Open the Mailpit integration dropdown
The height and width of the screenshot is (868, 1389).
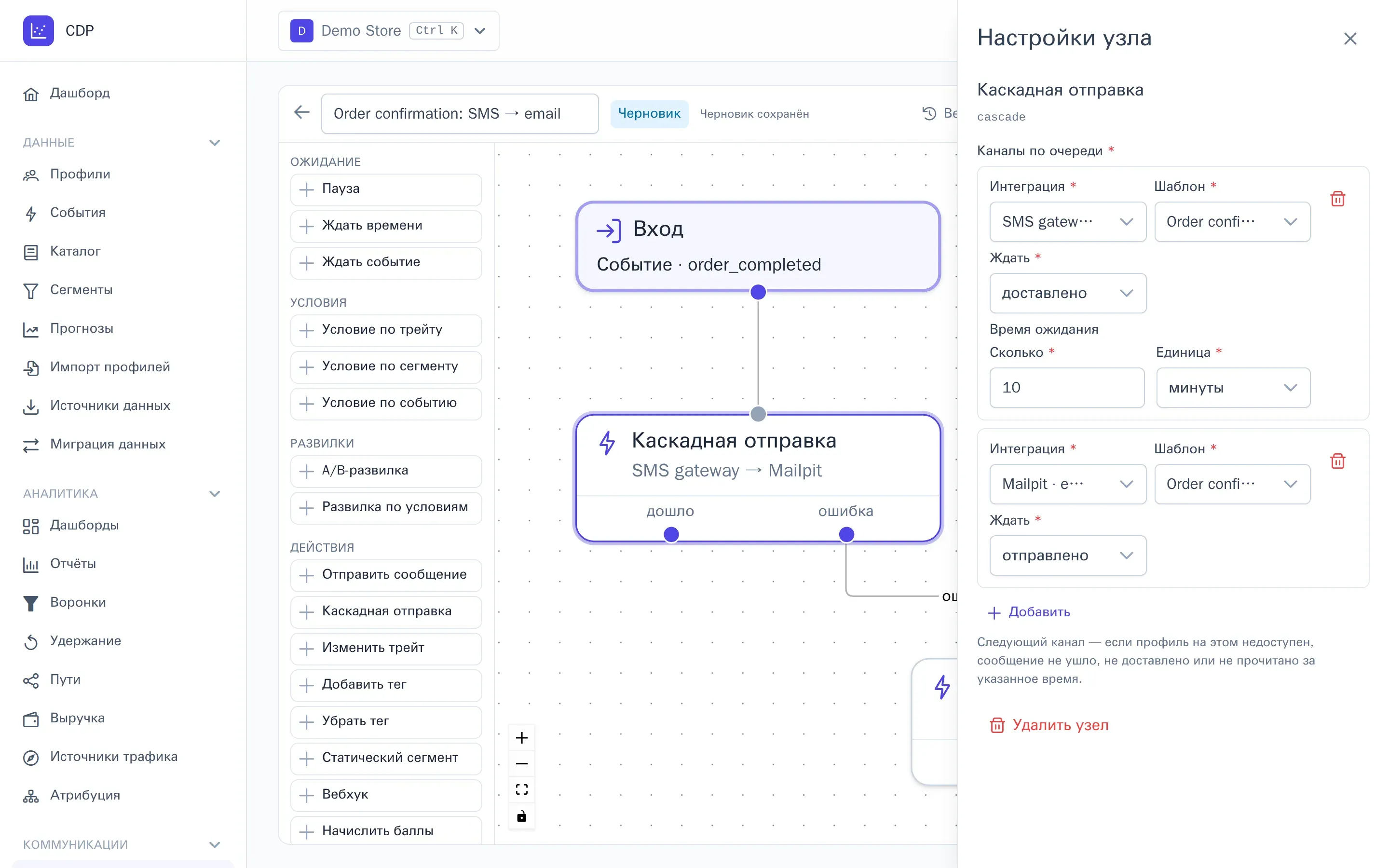1068,484
